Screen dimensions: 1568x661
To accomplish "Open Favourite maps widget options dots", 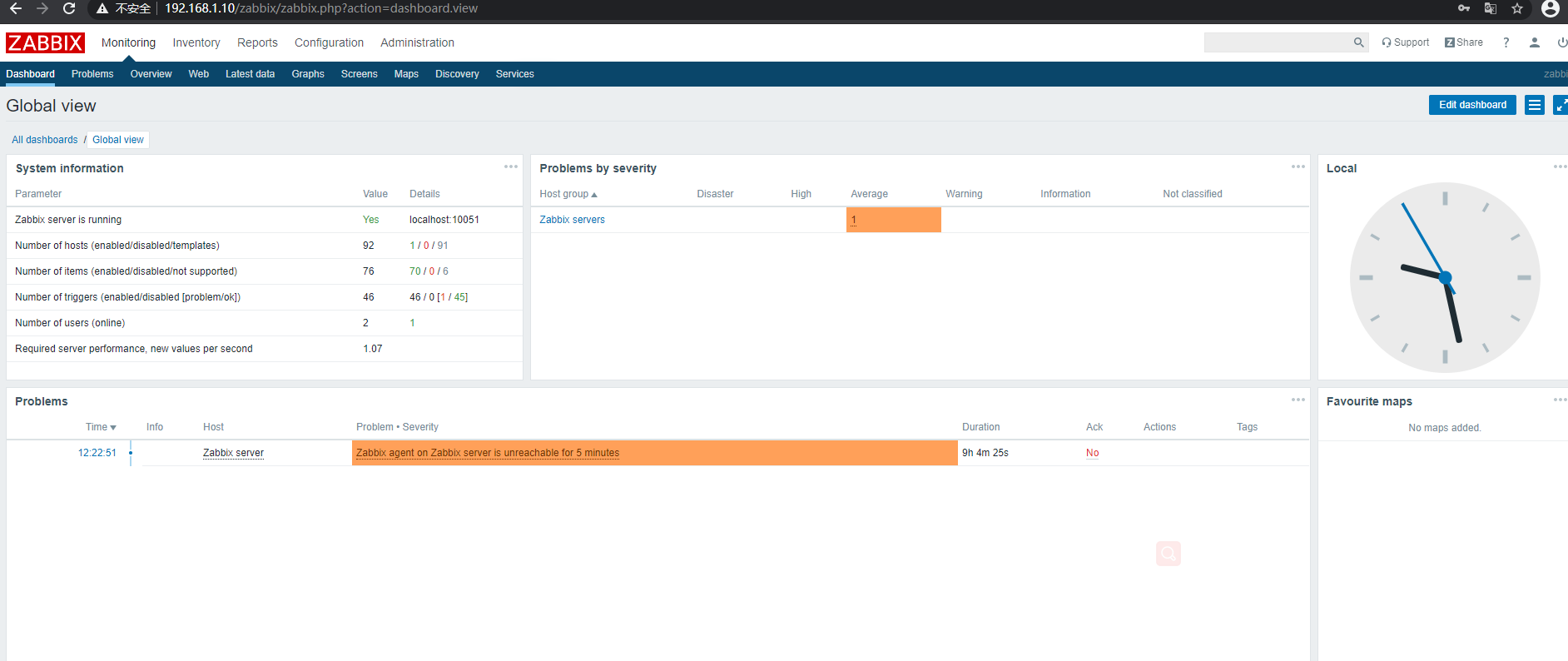I will click(x=1560, y=400).
